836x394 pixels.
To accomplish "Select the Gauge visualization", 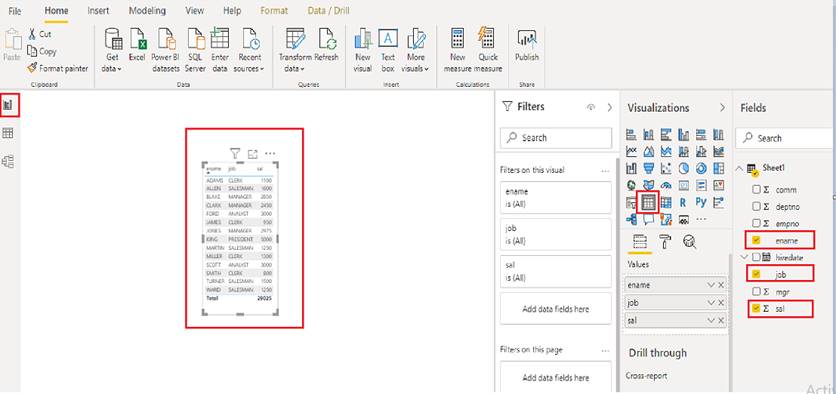I will (666, 186).
